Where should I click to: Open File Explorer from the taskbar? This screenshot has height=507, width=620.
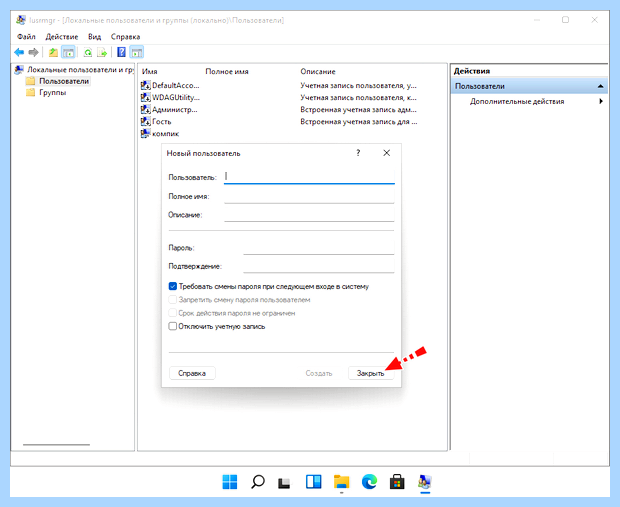click(x=341, y=482)
